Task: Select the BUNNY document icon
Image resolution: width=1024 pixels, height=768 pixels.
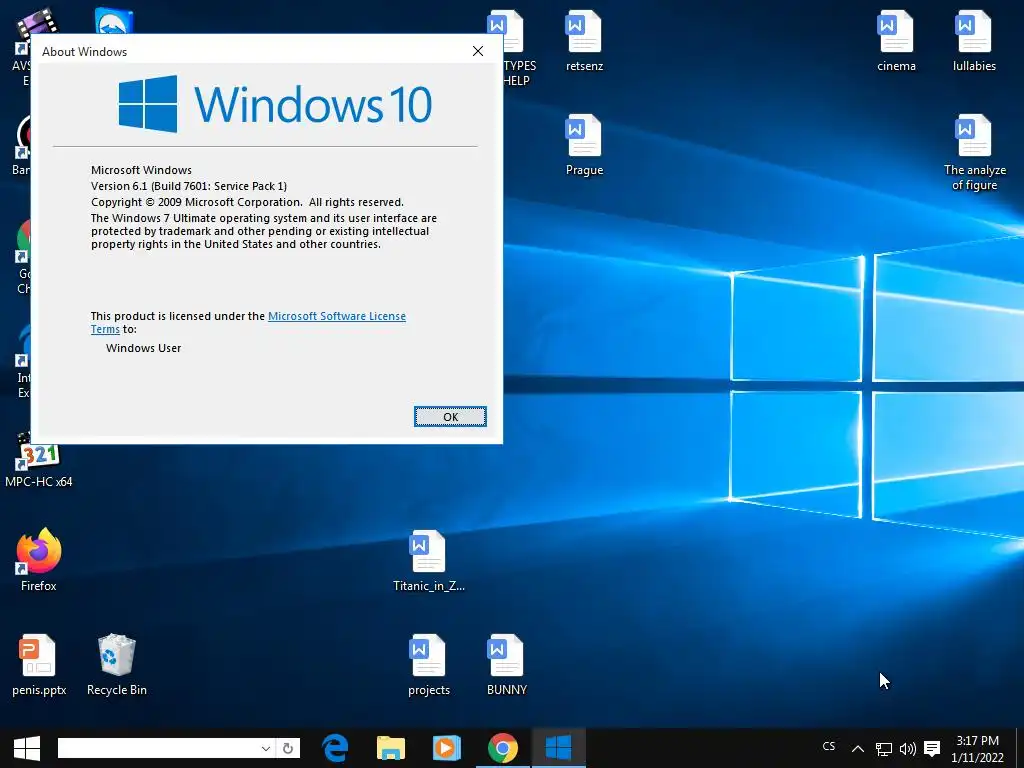Action: 506,665
